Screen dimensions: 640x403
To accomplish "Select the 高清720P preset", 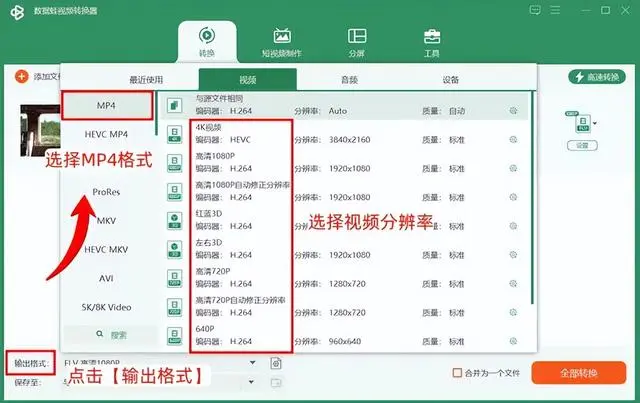I will 344,278.
